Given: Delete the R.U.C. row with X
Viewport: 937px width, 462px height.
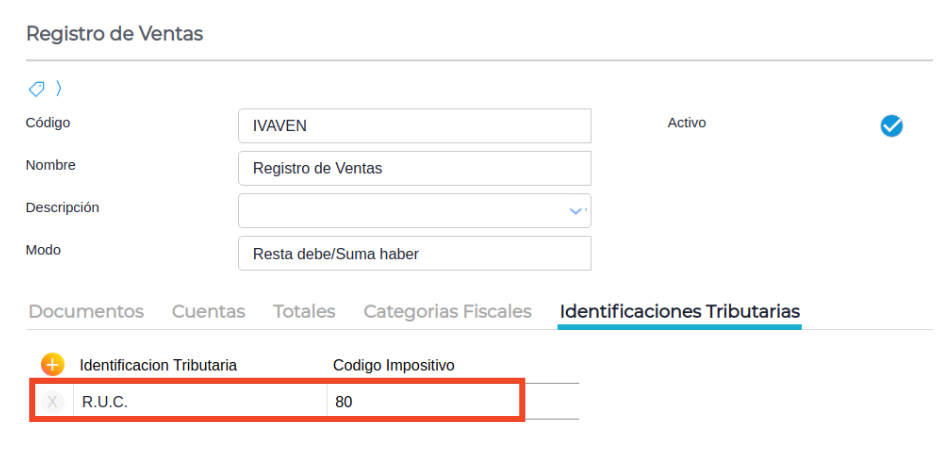Looking at the screenshot, I should 53,402.
